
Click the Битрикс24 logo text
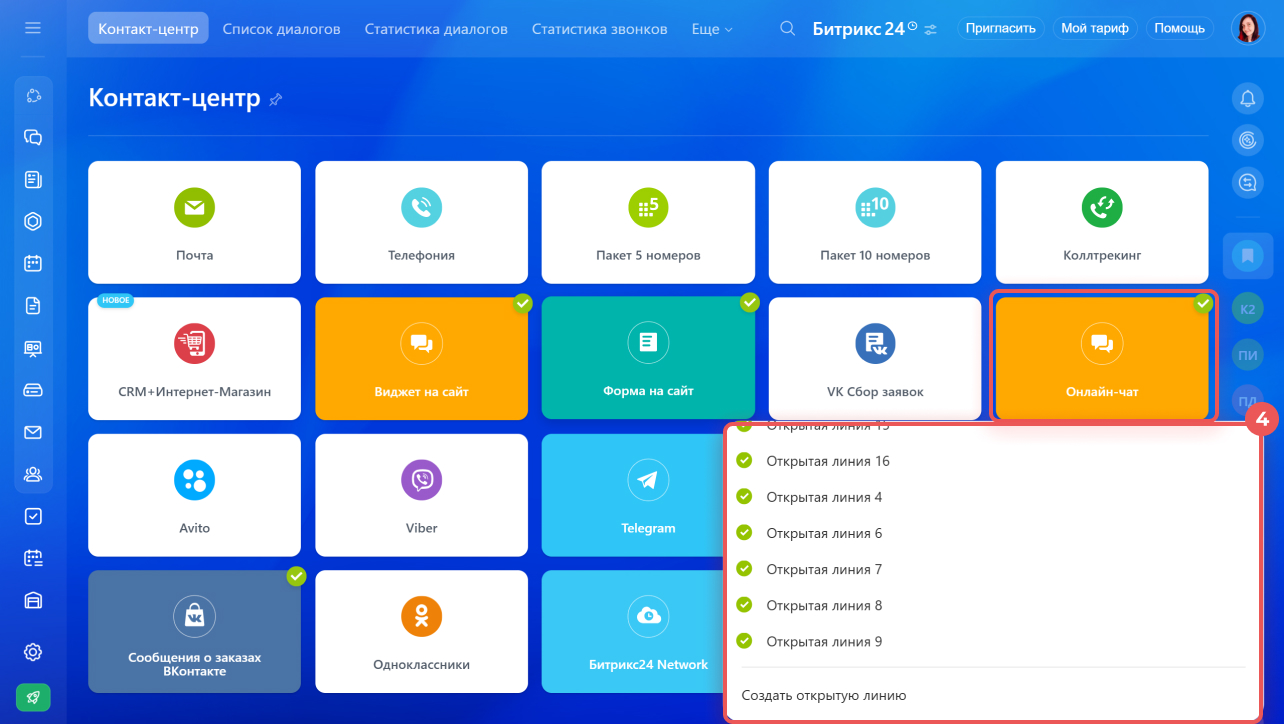tap(859, 29)
